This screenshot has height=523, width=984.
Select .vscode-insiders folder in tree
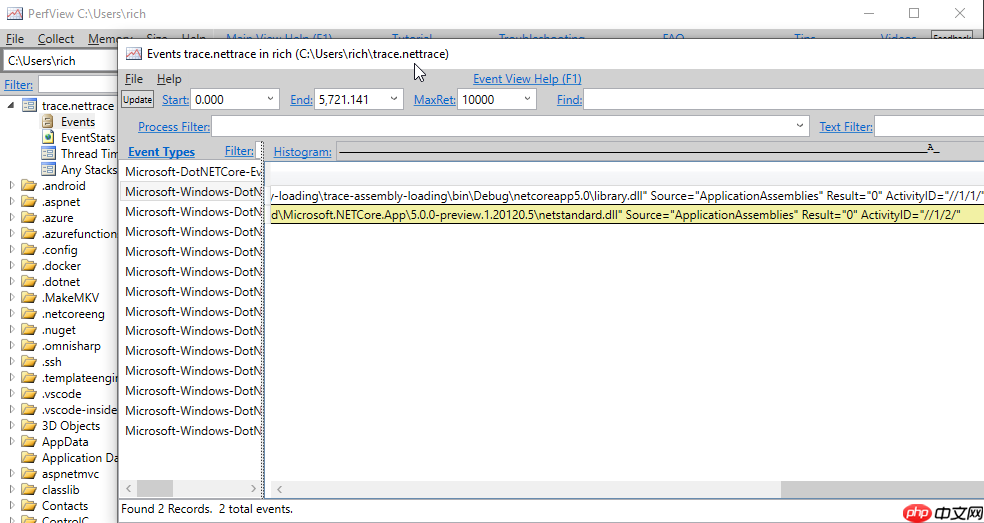click(x=79, y=410)
